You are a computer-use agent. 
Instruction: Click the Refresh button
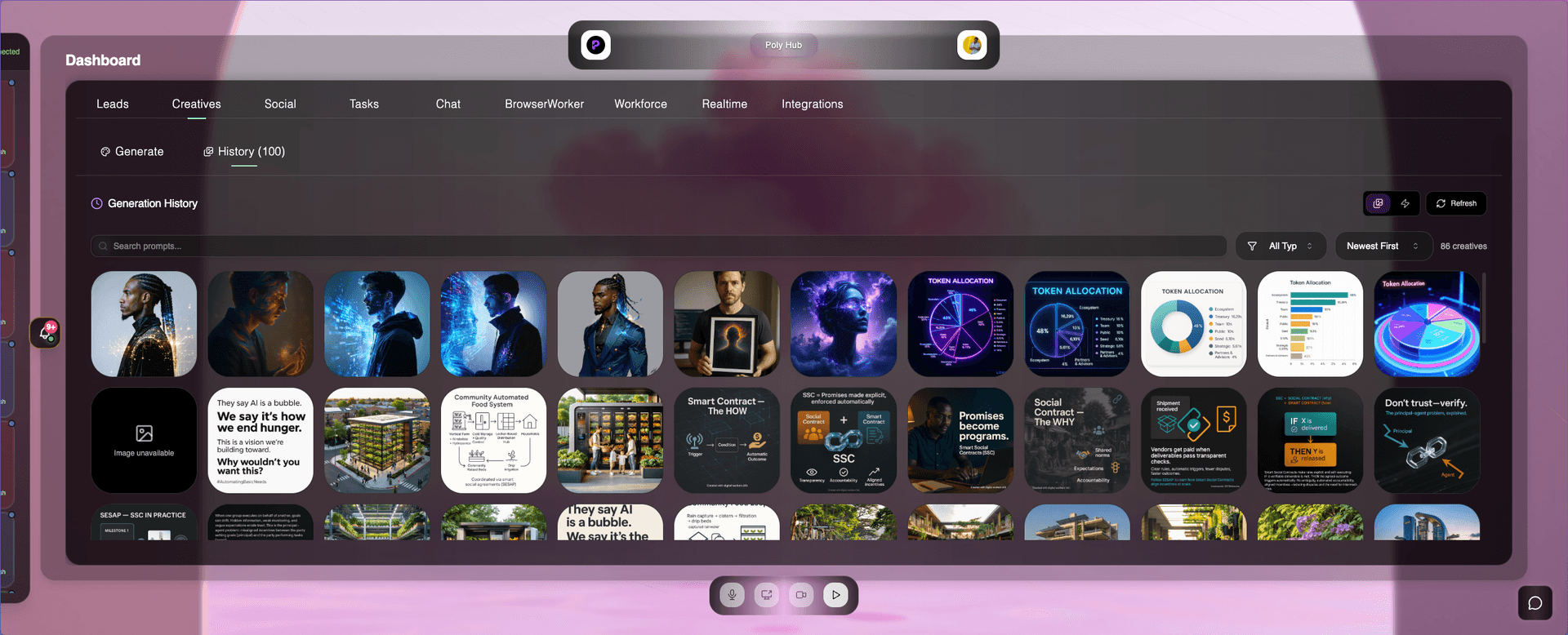tap(1455, 203)
